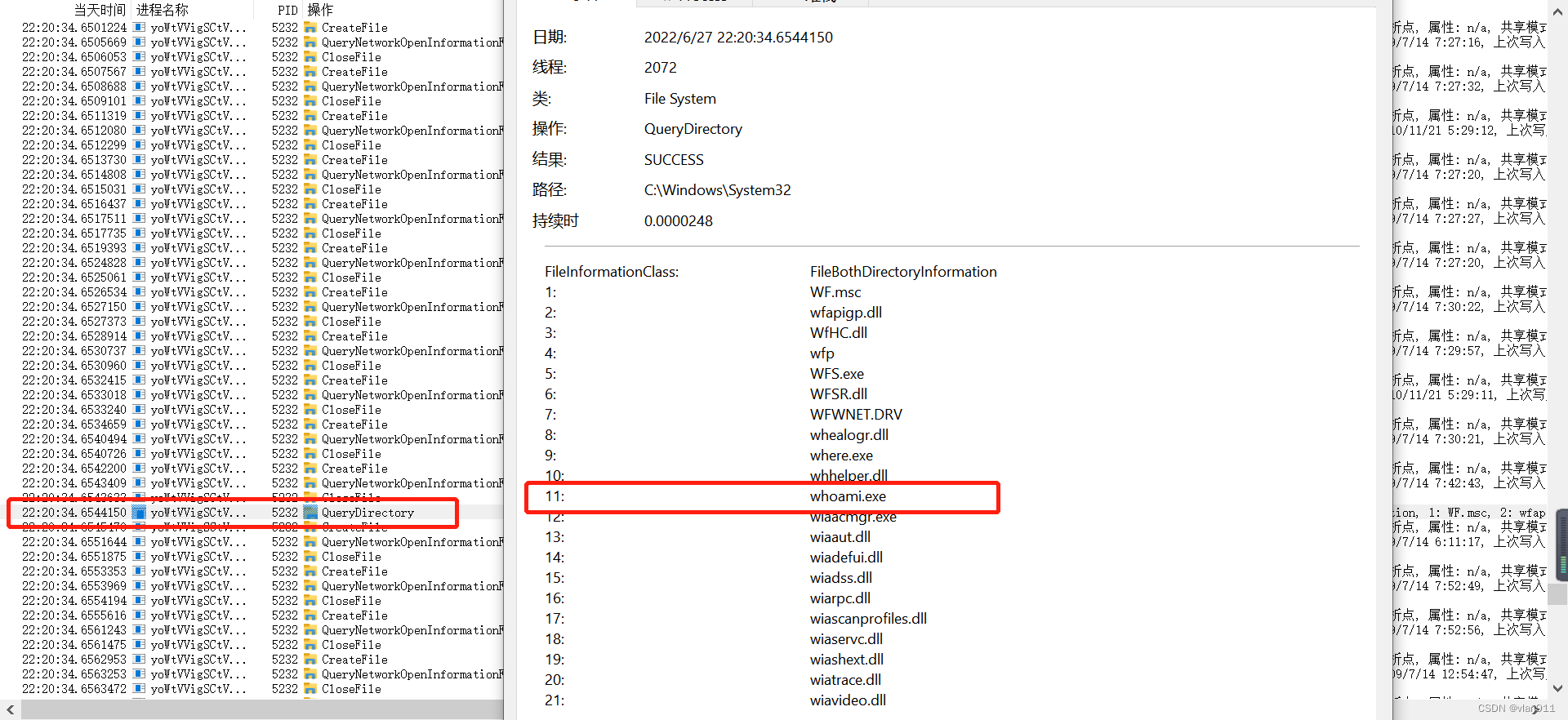This screenshot has width=1568, height=720.
Task: Sort by the 当天时间 column header
Action: 100,10
